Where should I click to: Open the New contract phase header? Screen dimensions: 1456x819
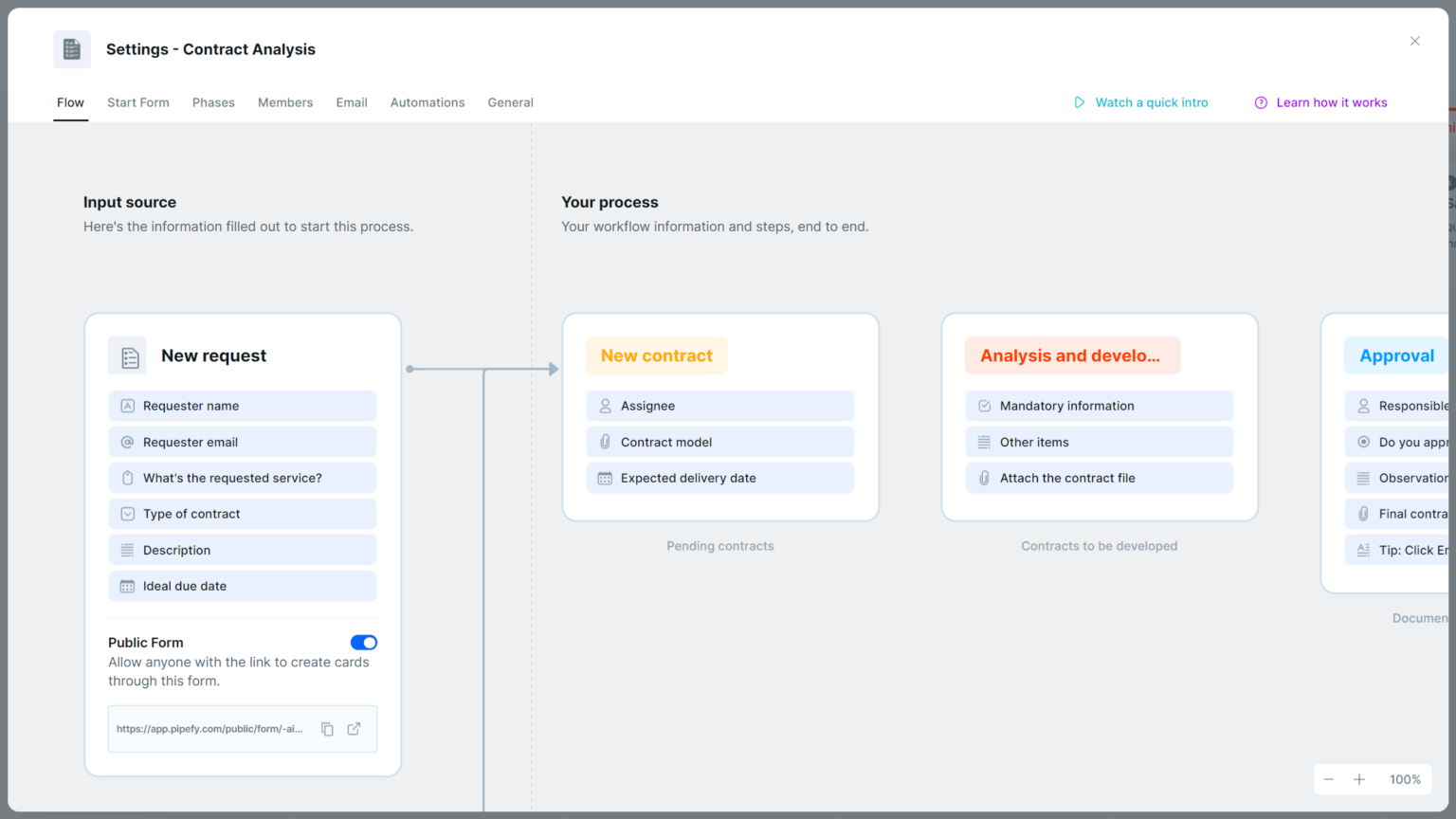657,356
